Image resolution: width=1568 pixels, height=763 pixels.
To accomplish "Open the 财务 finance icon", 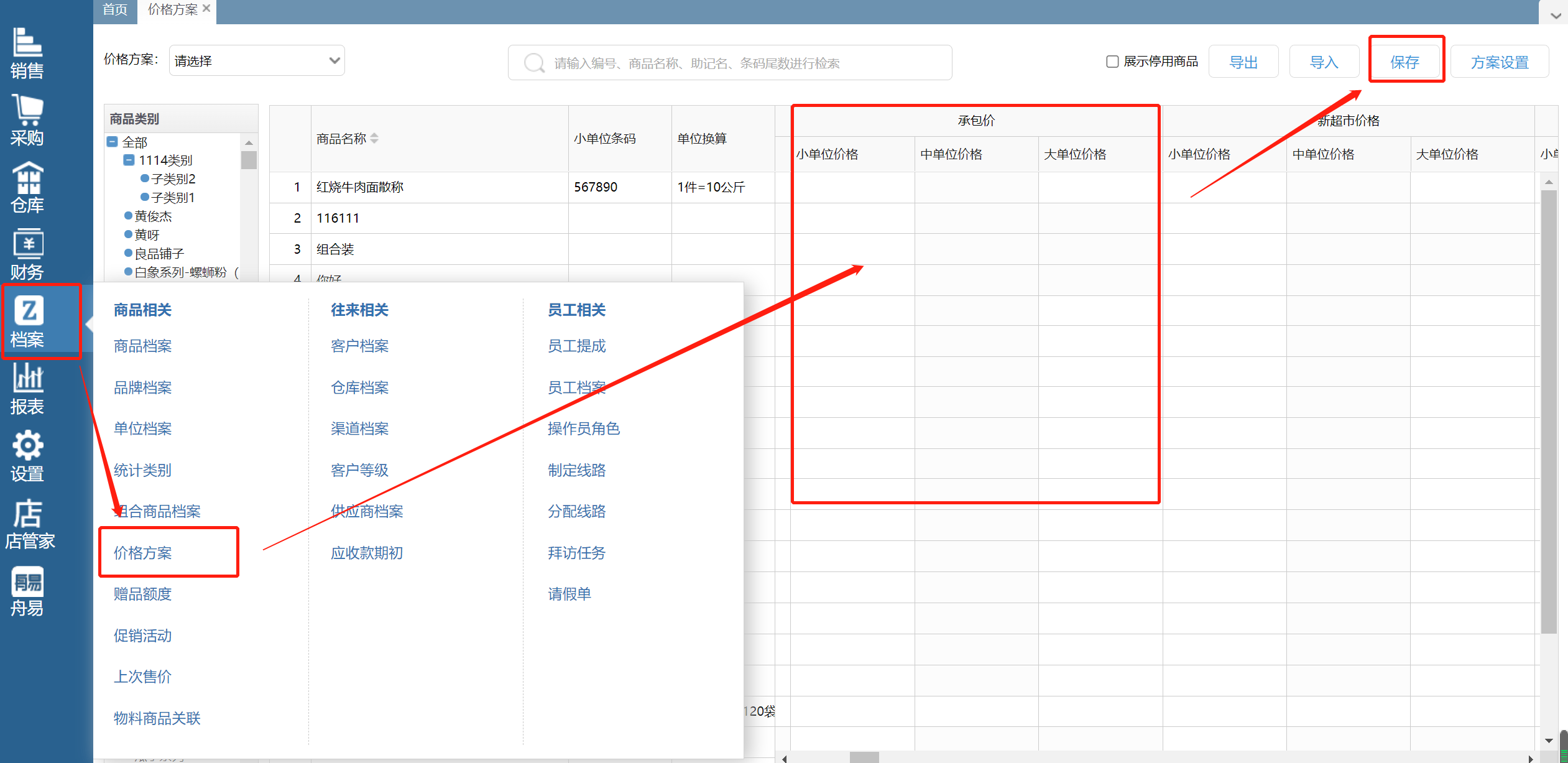I will coord(27,255).
